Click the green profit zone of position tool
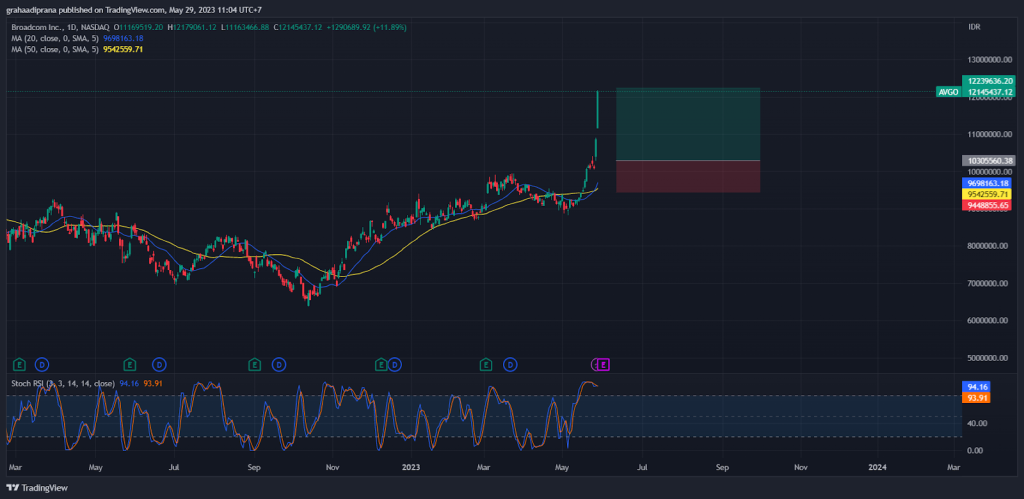1024x499 pixels. tap(688, 124)
